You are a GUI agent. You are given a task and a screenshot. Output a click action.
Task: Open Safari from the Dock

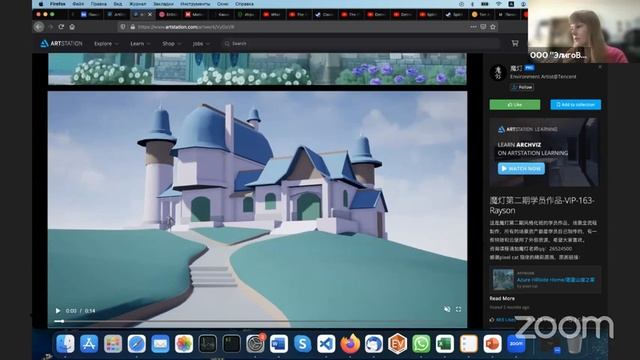(x=136, y=344)
